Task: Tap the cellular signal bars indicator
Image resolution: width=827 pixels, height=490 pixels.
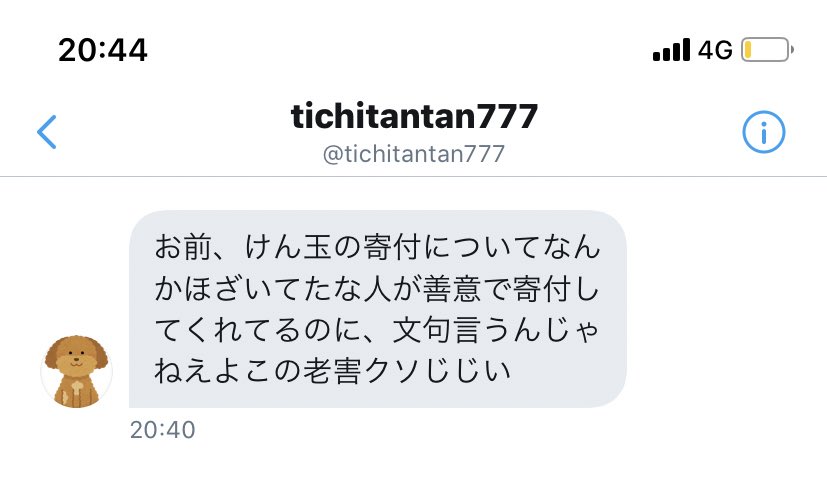Action: pyautogui.click(x=671, y=50)
